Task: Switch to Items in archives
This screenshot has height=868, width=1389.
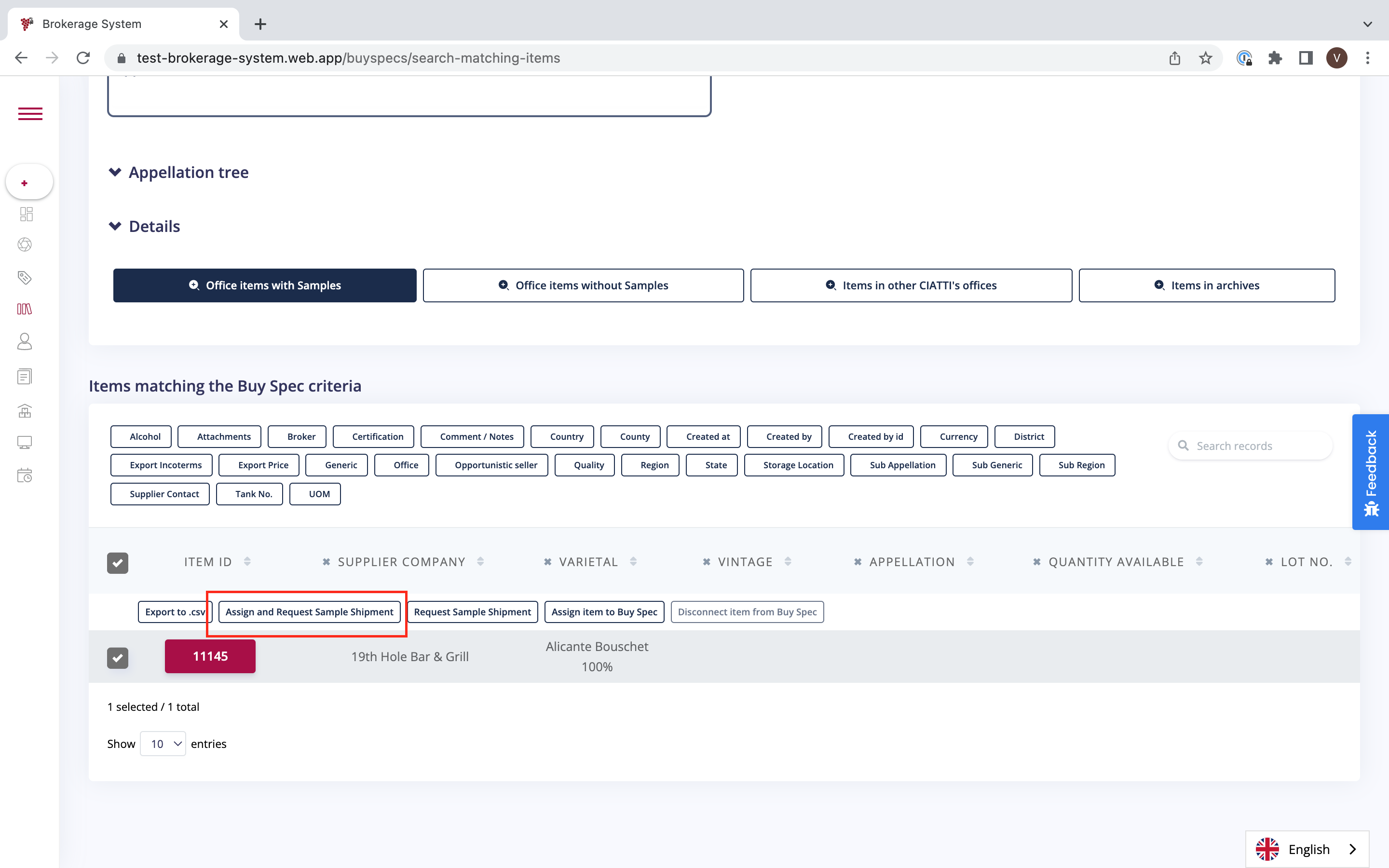Action: pos(1207,285)
